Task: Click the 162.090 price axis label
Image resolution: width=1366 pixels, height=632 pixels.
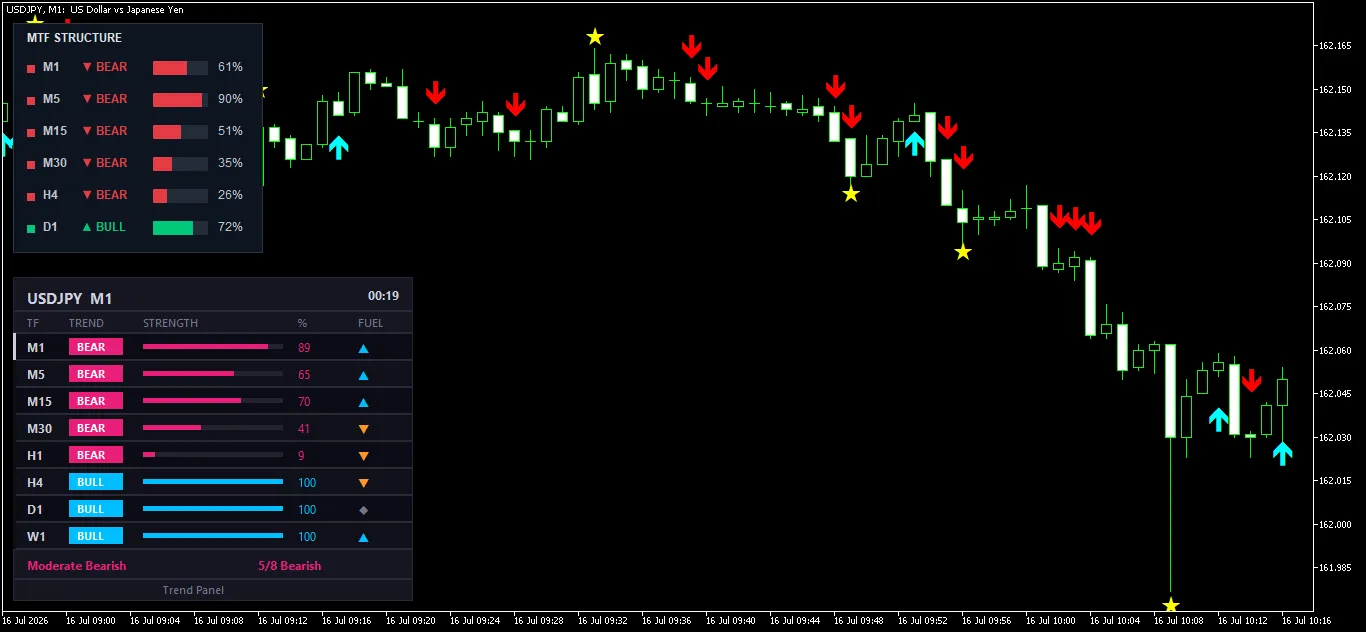Action: [x=1336, y=264]
